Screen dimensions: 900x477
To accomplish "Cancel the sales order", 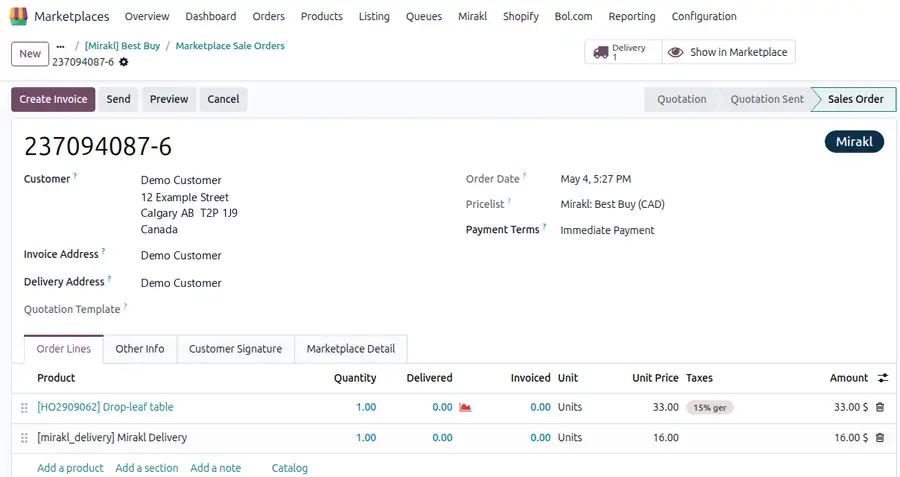I will pyautogui.click(x=223, y=99).
